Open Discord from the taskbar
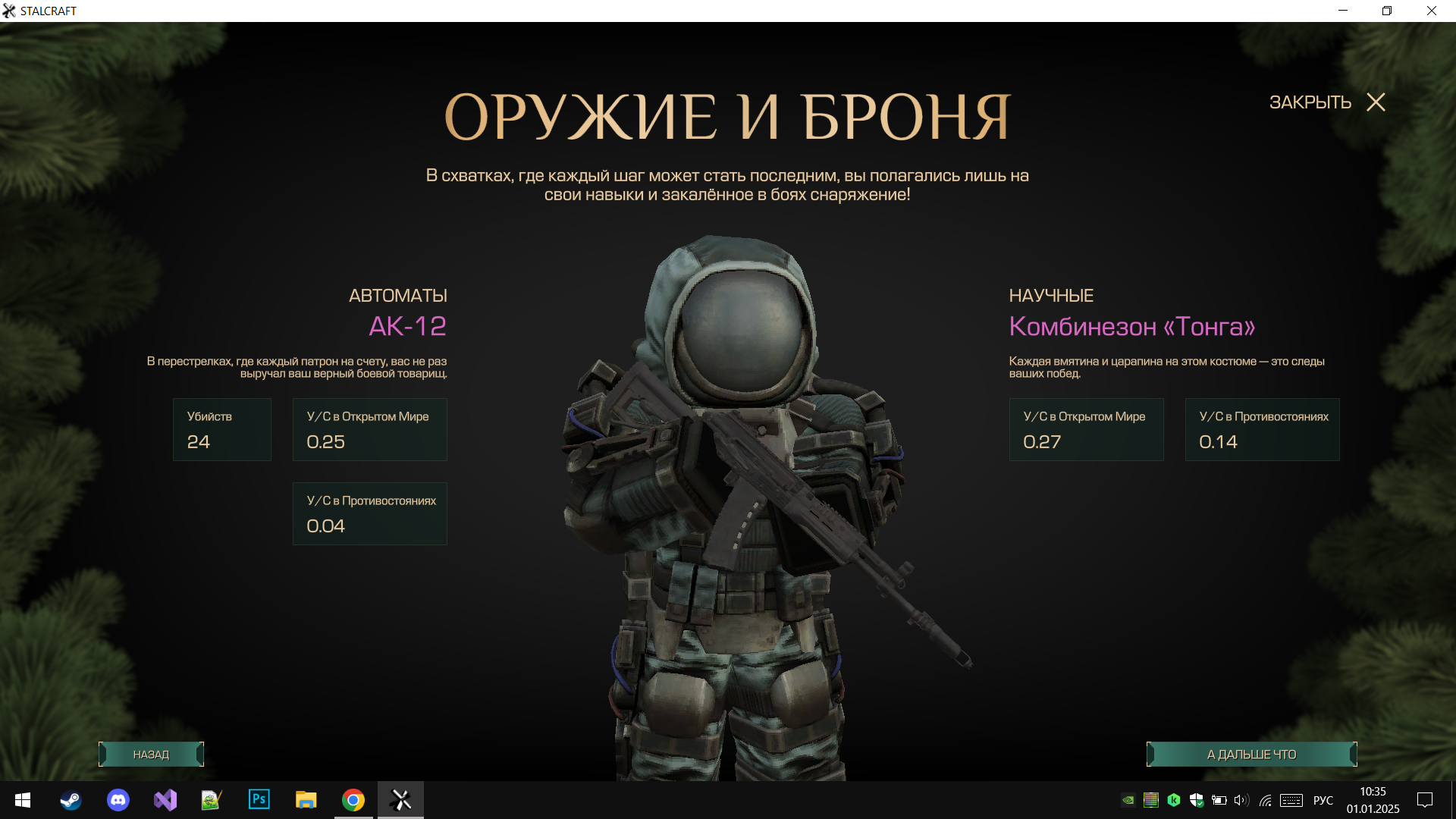This screenshot has height=819, width=1456. 118,800
